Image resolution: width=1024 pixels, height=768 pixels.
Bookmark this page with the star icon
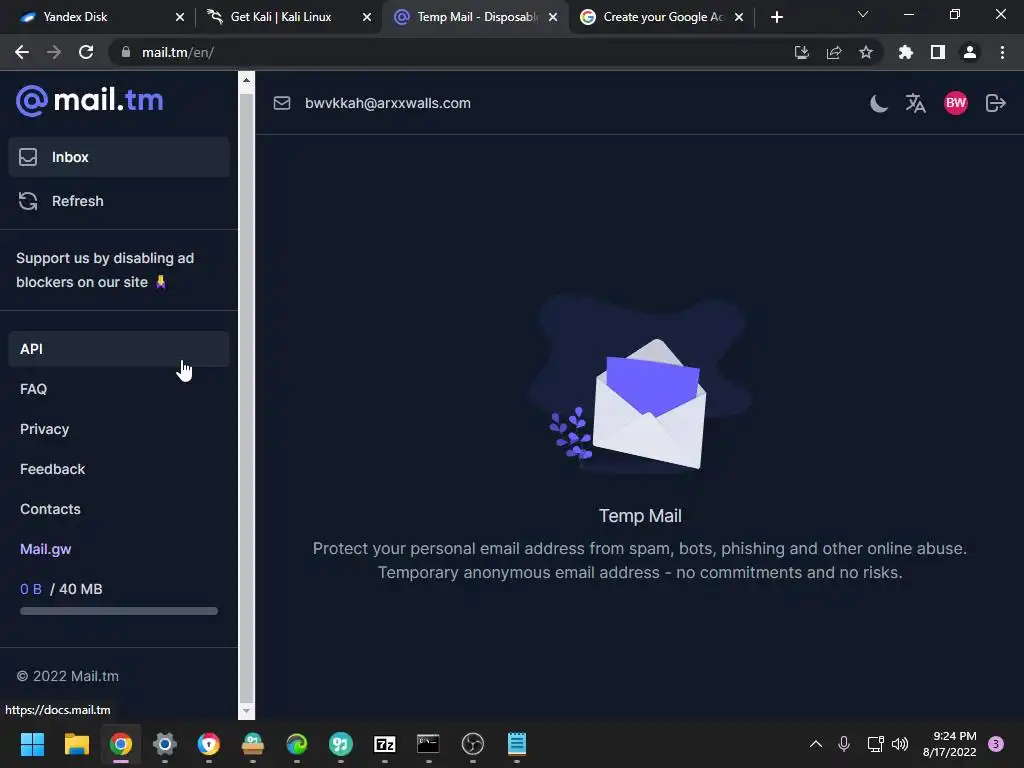pyautogui.click(x=866, y=52)
